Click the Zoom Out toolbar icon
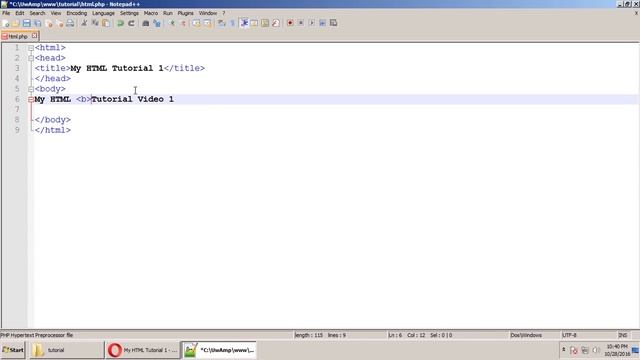This screenshot has height=360, width=640. click(x=183, y=23)
